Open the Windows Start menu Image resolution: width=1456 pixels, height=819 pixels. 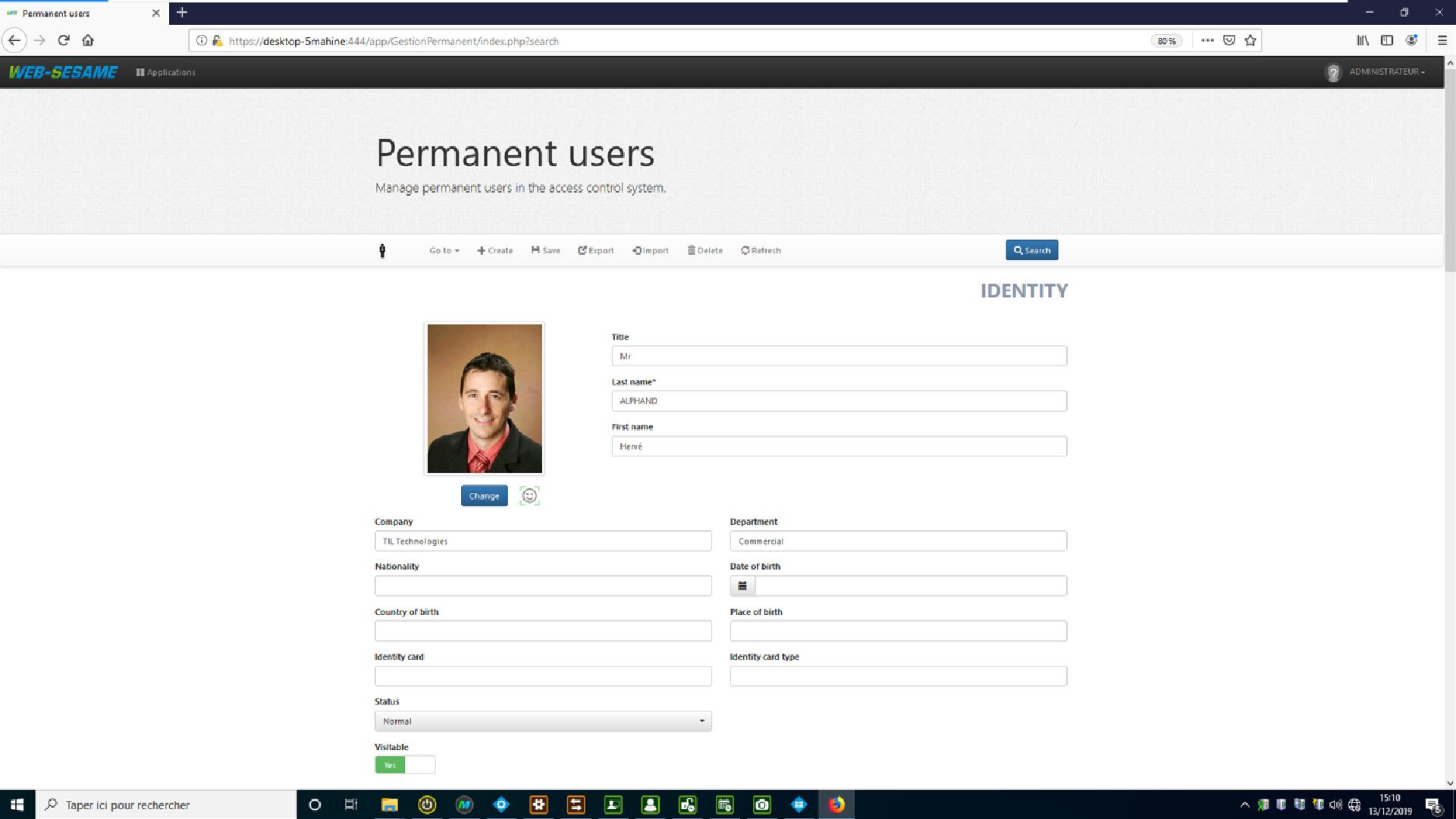17,805
